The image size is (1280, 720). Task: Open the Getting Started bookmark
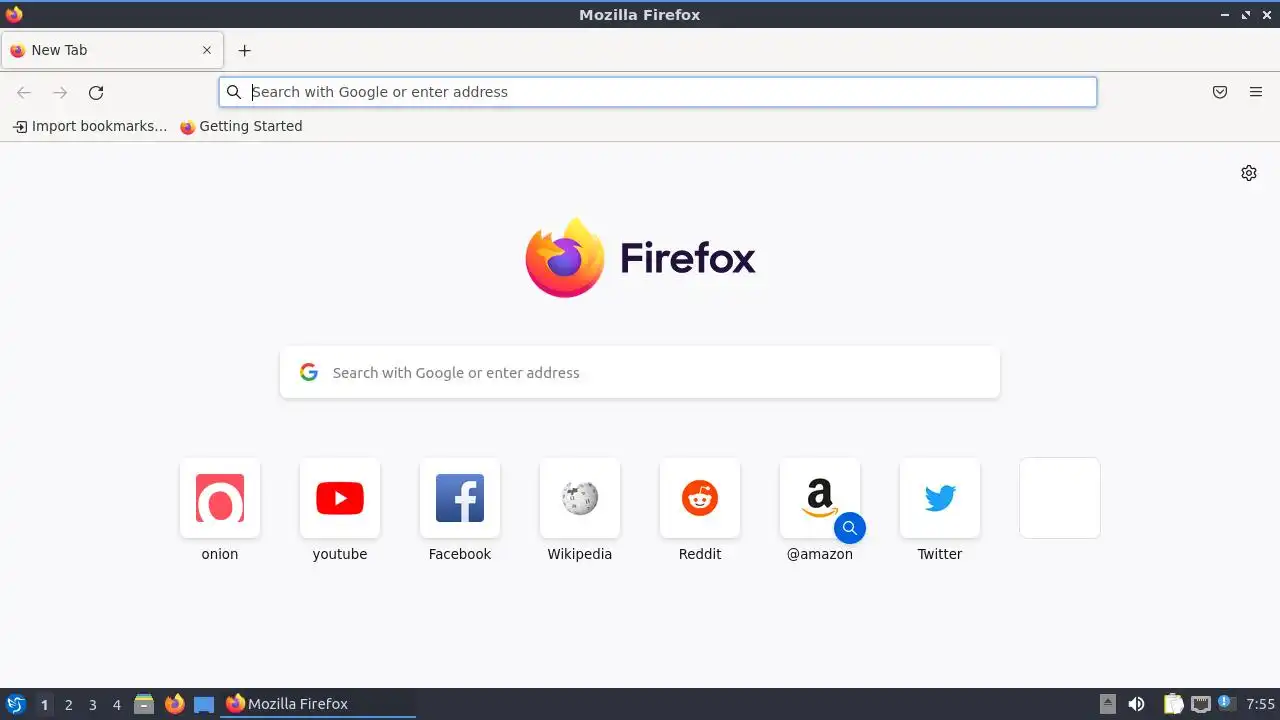tap(241, 126)
